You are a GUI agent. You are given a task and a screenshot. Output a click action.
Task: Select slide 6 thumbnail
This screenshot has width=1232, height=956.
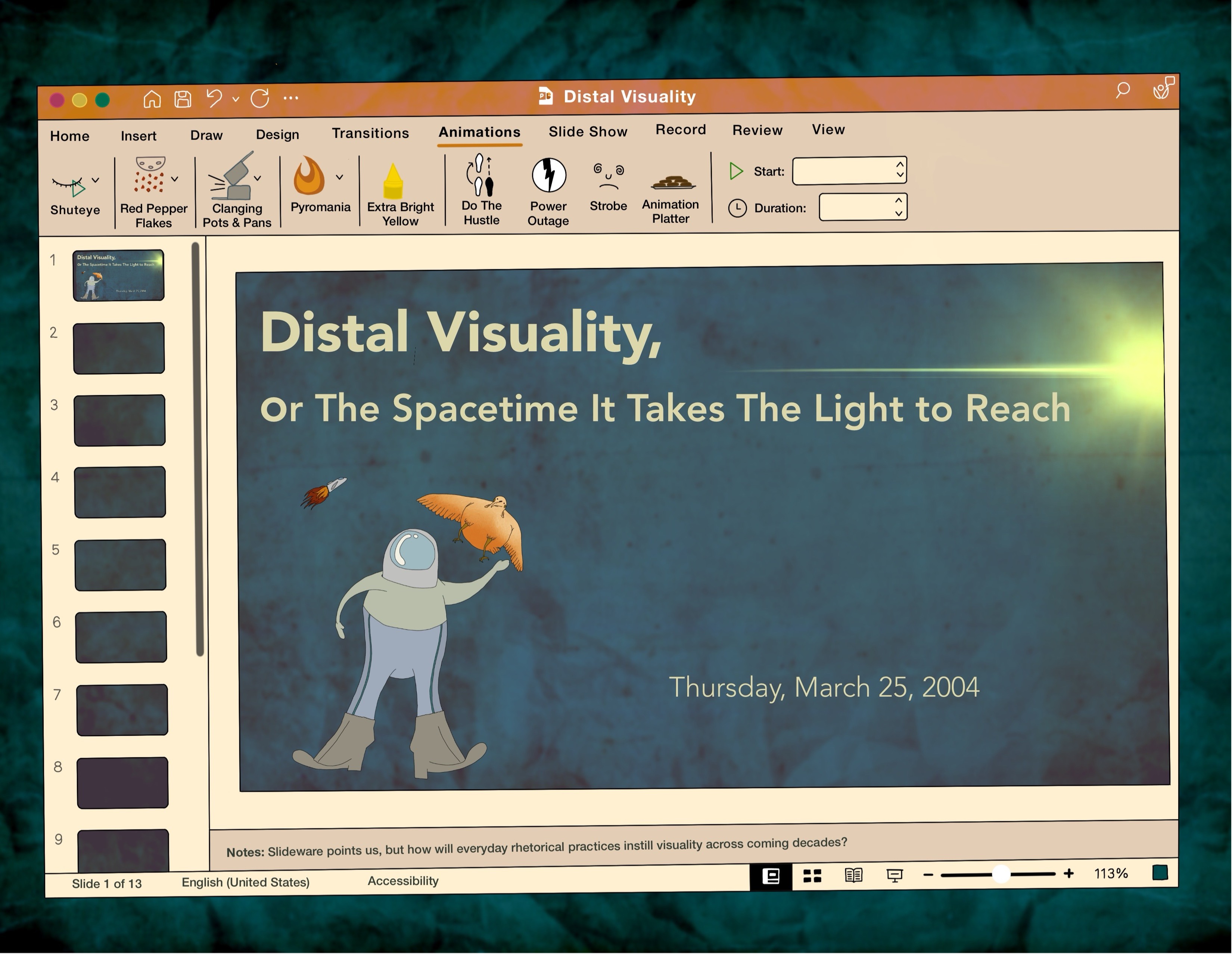121,637
